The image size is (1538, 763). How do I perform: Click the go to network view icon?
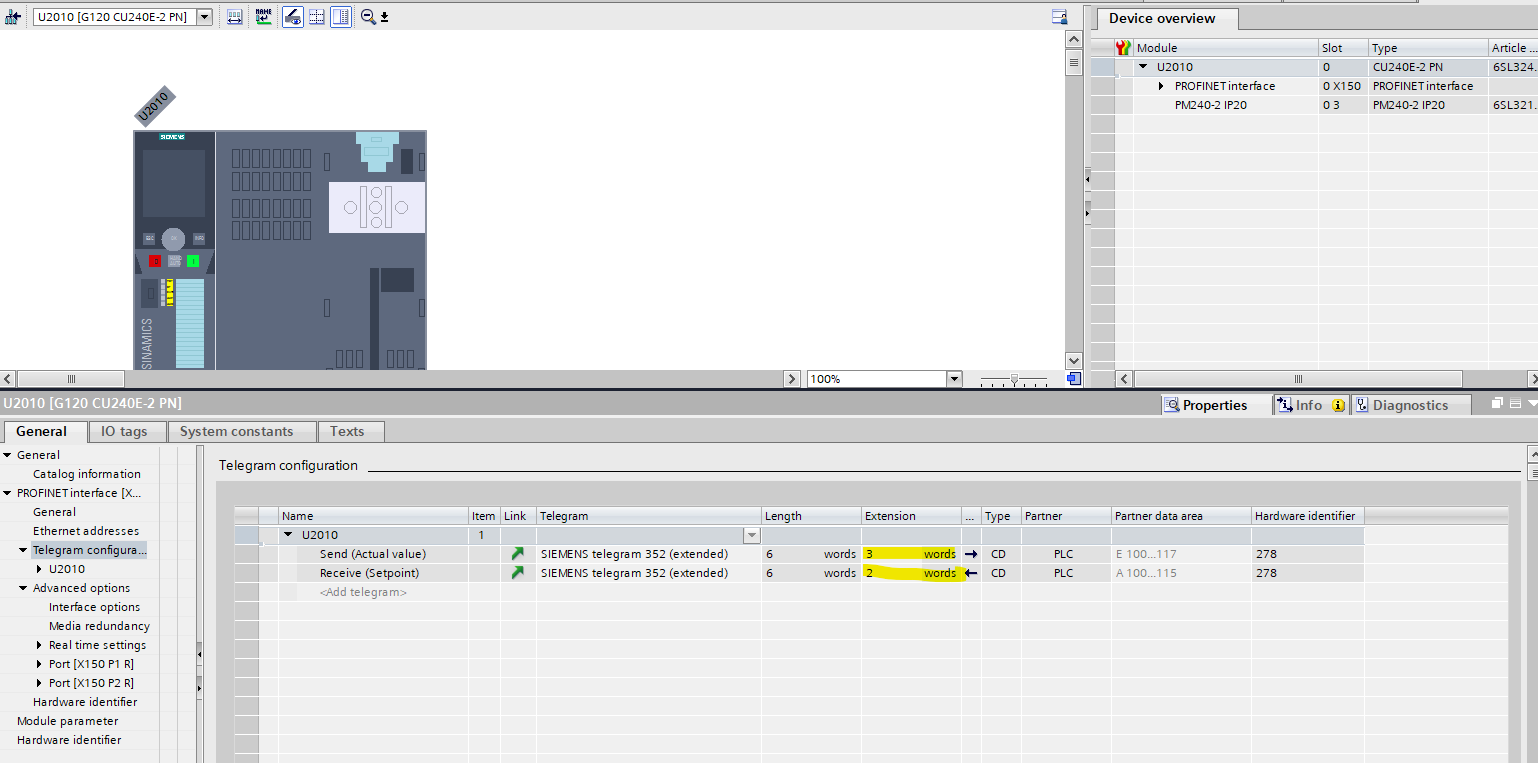click(13, 17)
